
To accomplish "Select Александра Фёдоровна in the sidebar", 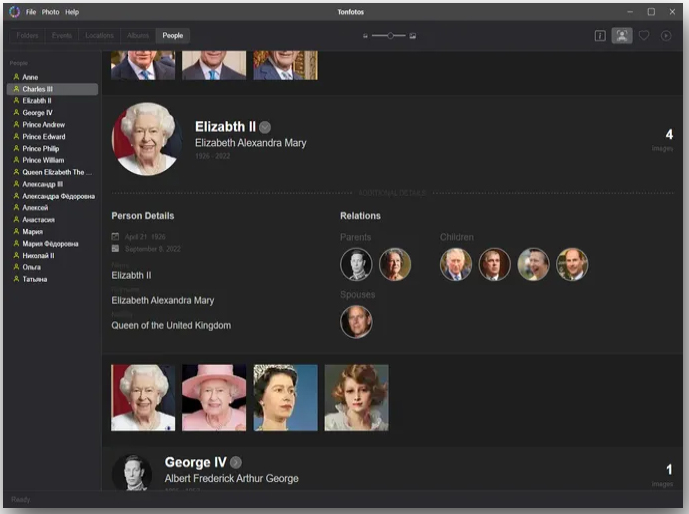I will 52,196.
